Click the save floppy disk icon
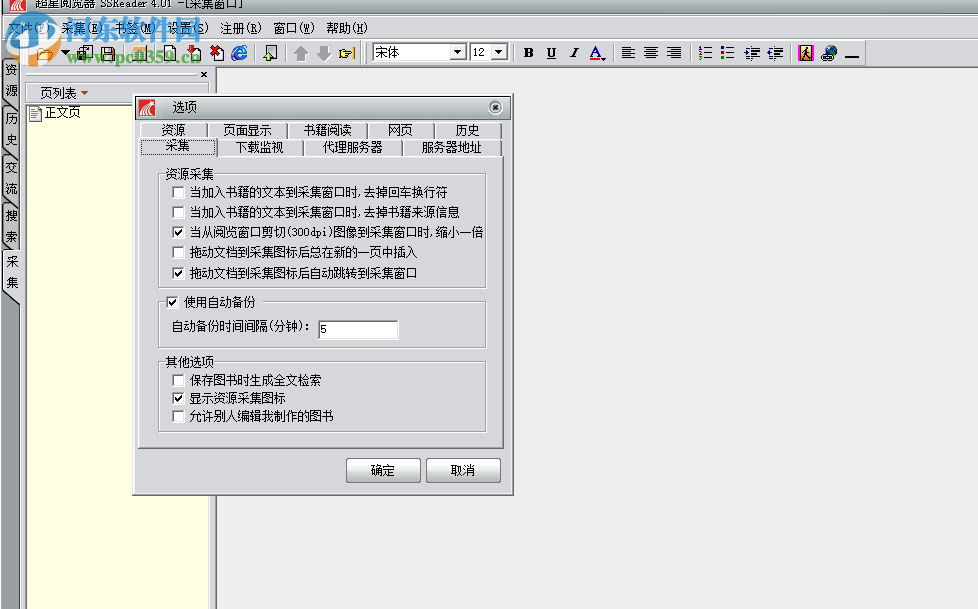The height and width of the screenshot is (609, 978). (x=108, y=54)
